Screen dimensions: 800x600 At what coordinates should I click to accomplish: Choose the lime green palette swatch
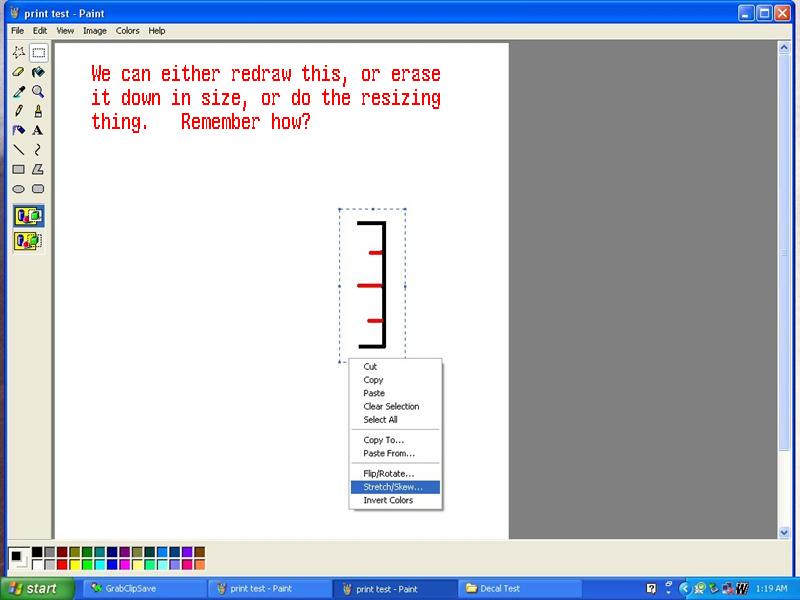(87, 564)
